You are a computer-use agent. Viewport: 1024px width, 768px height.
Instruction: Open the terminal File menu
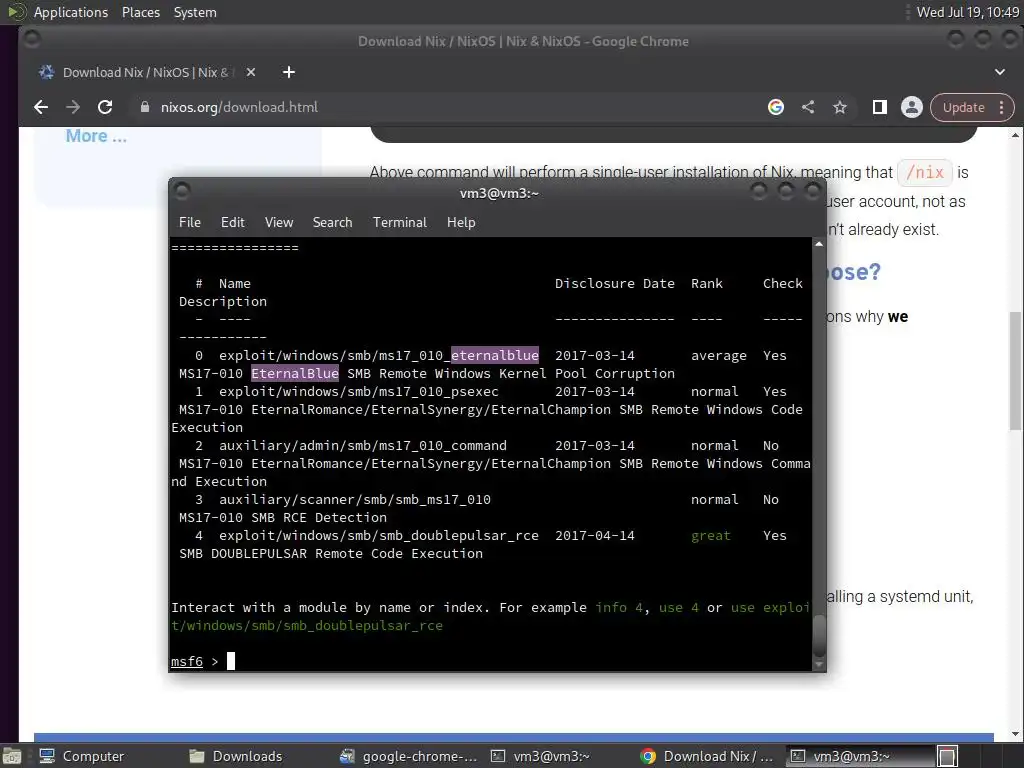pyautogui.click(x=189, y=222)
